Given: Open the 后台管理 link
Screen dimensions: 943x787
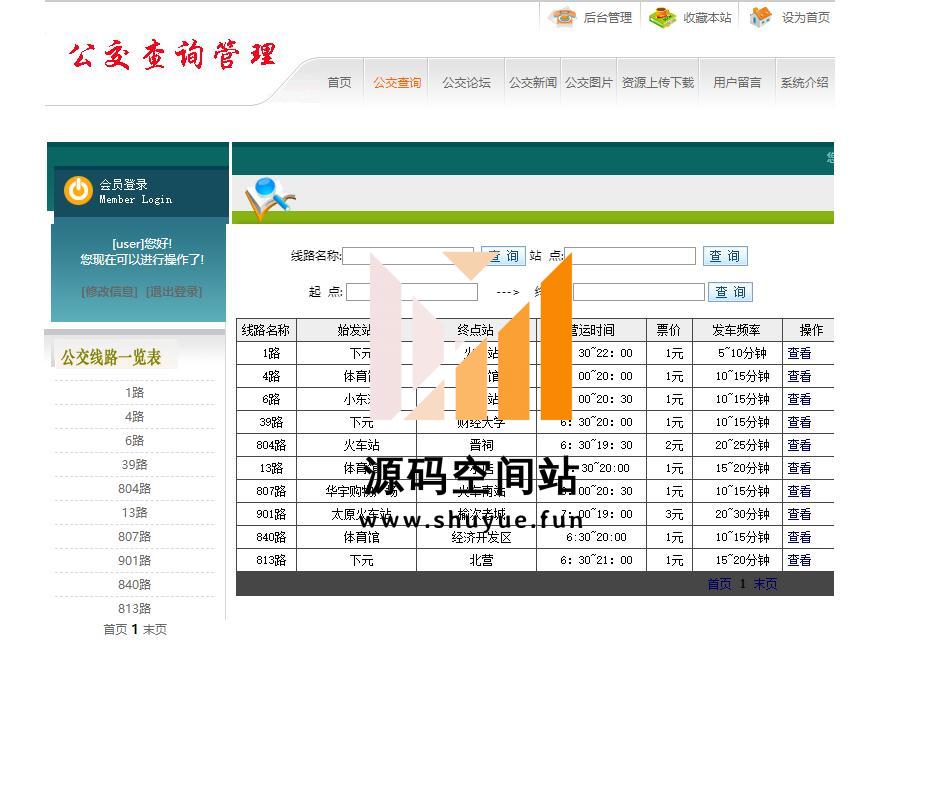Looking at the screenshot, I should (x=607, y=18).
